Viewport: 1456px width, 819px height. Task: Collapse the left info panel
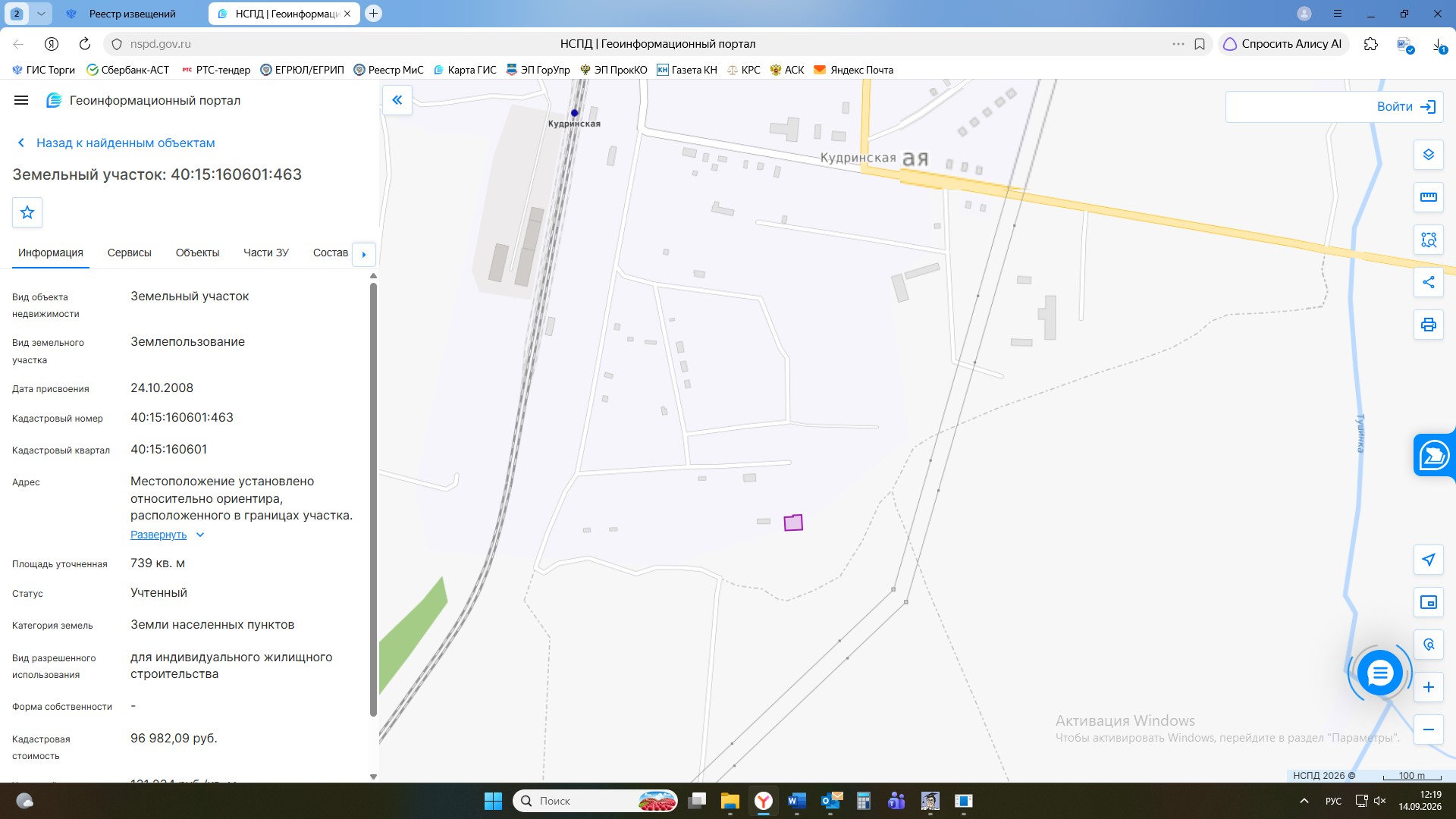[x=397, y=100]
